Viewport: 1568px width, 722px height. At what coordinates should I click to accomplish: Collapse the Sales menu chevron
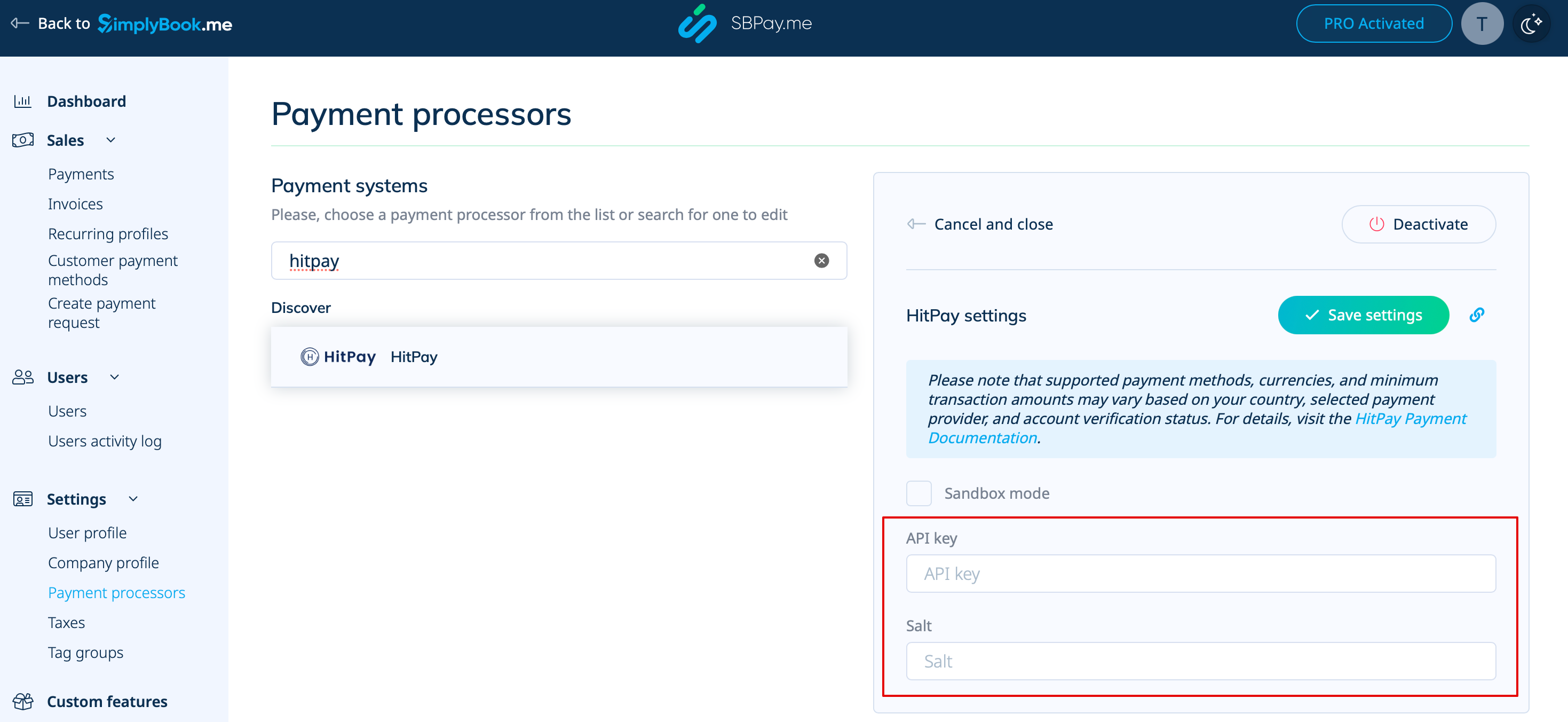point(111,140)
